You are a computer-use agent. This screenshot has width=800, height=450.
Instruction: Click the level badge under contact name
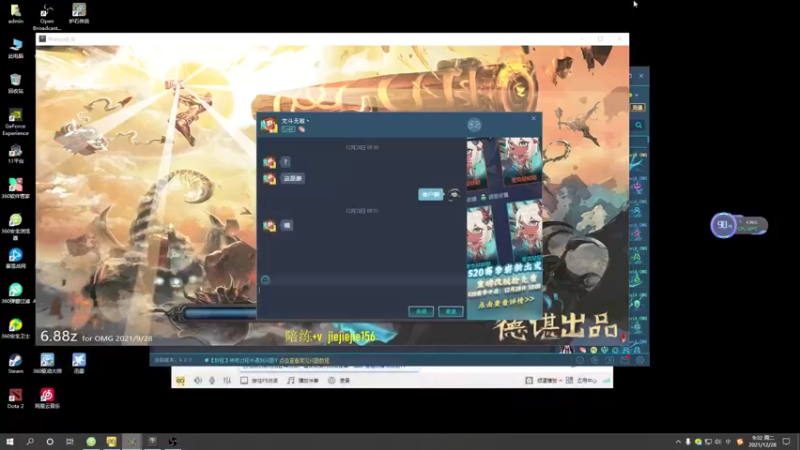(288, 130)
